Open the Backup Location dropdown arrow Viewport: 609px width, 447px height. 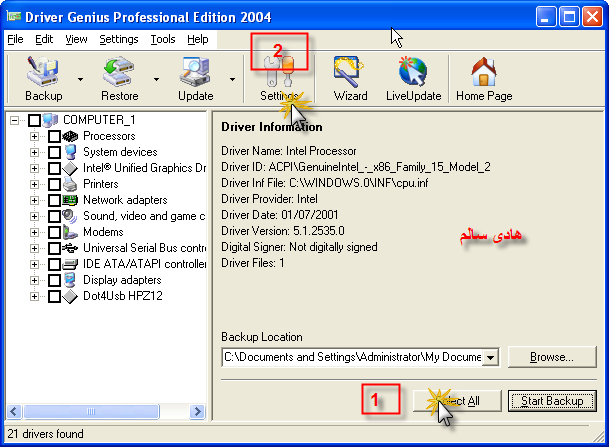(x=491, y=357)
